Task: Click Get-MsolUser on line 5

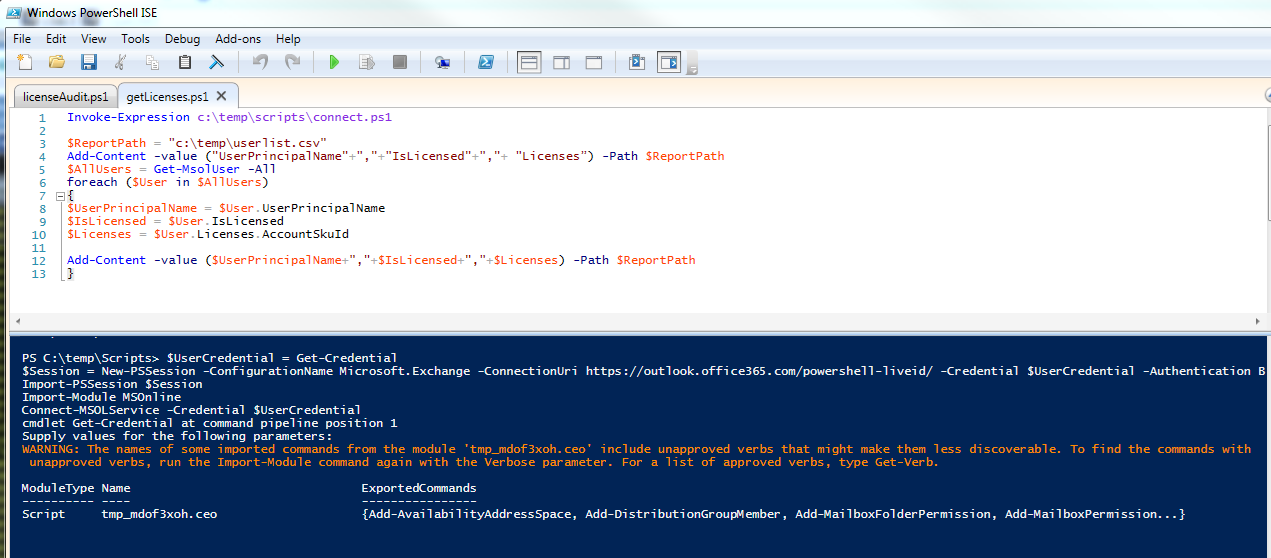Action: pyautogui.click(x=196, y=169)
